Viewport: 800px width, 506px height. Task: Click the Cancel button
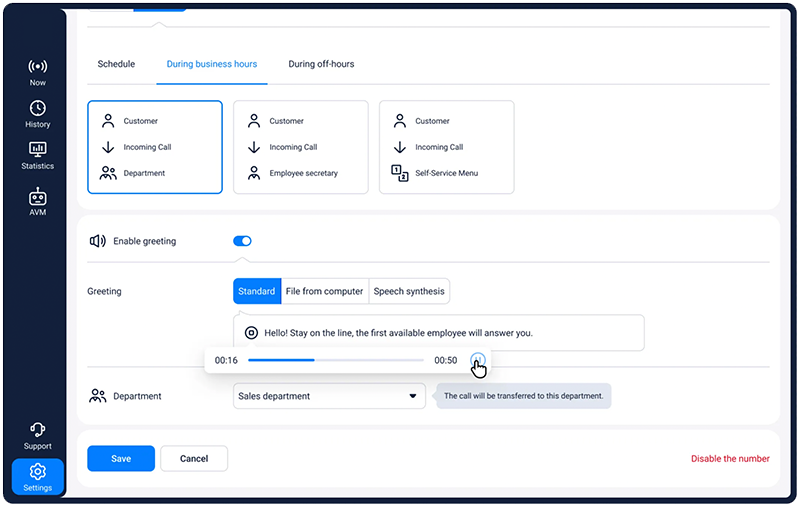[x=194, y=458]
